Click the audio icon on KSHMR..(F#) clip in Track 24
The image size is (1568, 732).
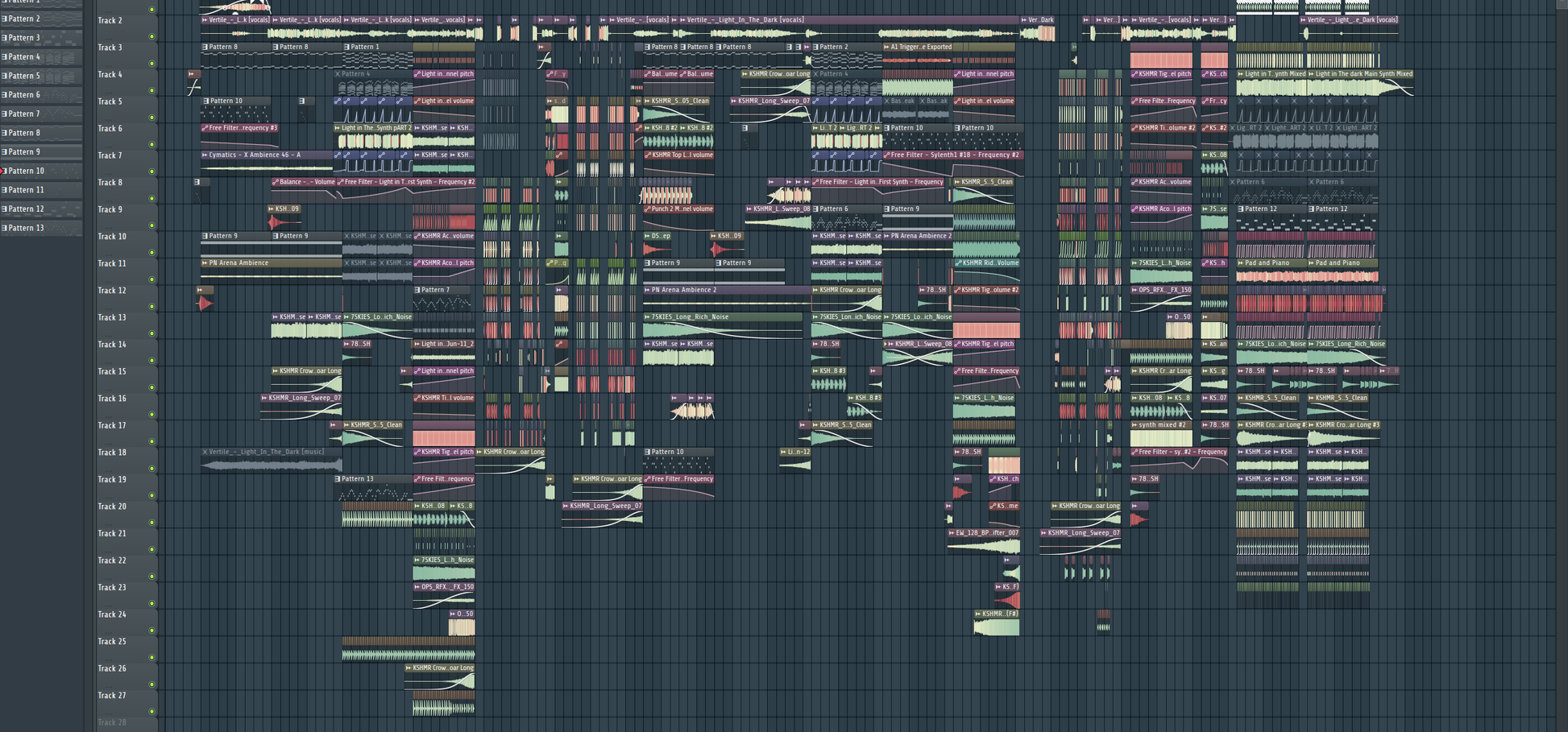[x=978, y=614]
